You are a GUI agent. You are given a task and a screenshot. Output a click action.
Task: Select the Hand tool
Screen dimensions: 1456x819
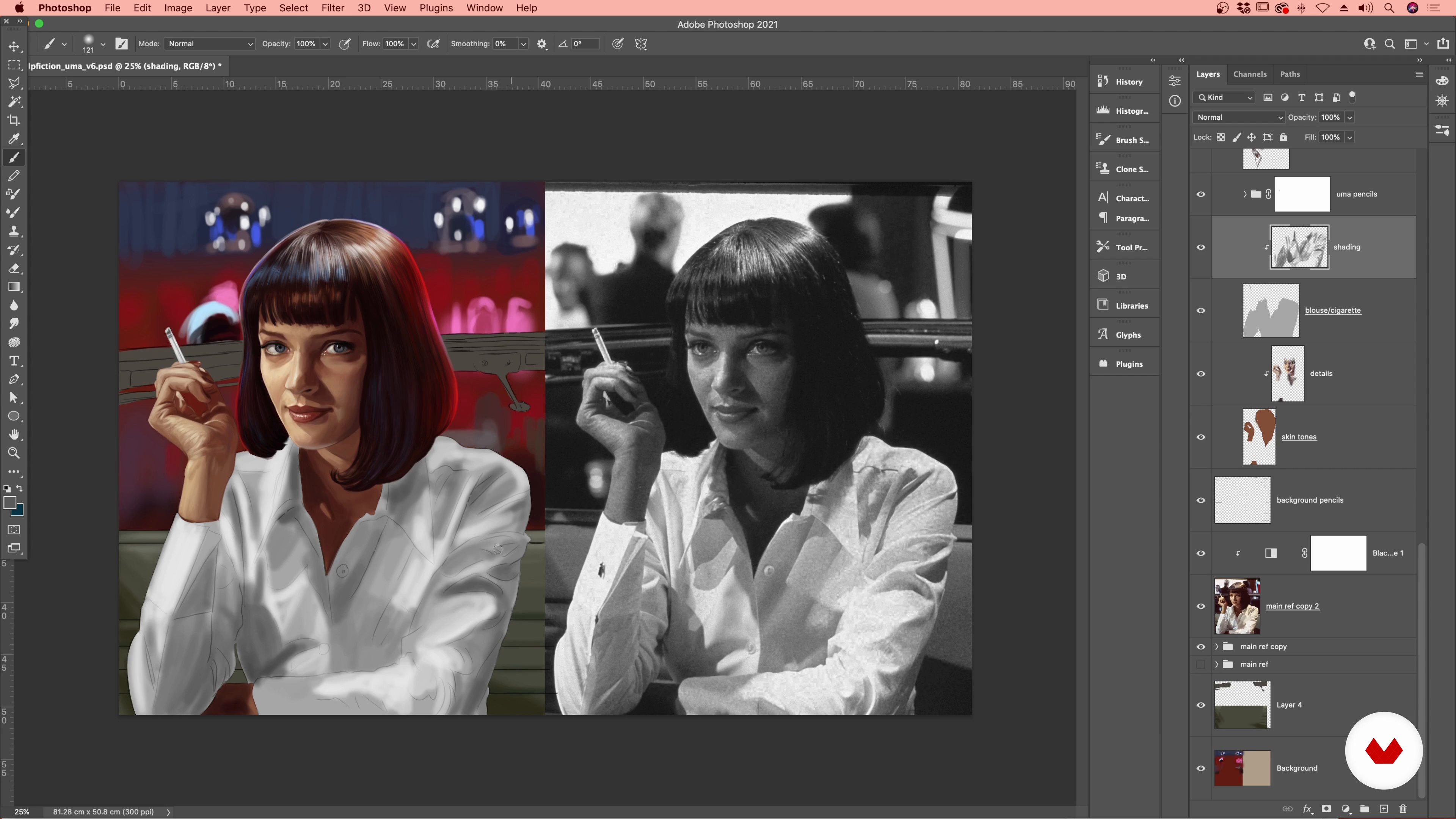tap(14, 435)
